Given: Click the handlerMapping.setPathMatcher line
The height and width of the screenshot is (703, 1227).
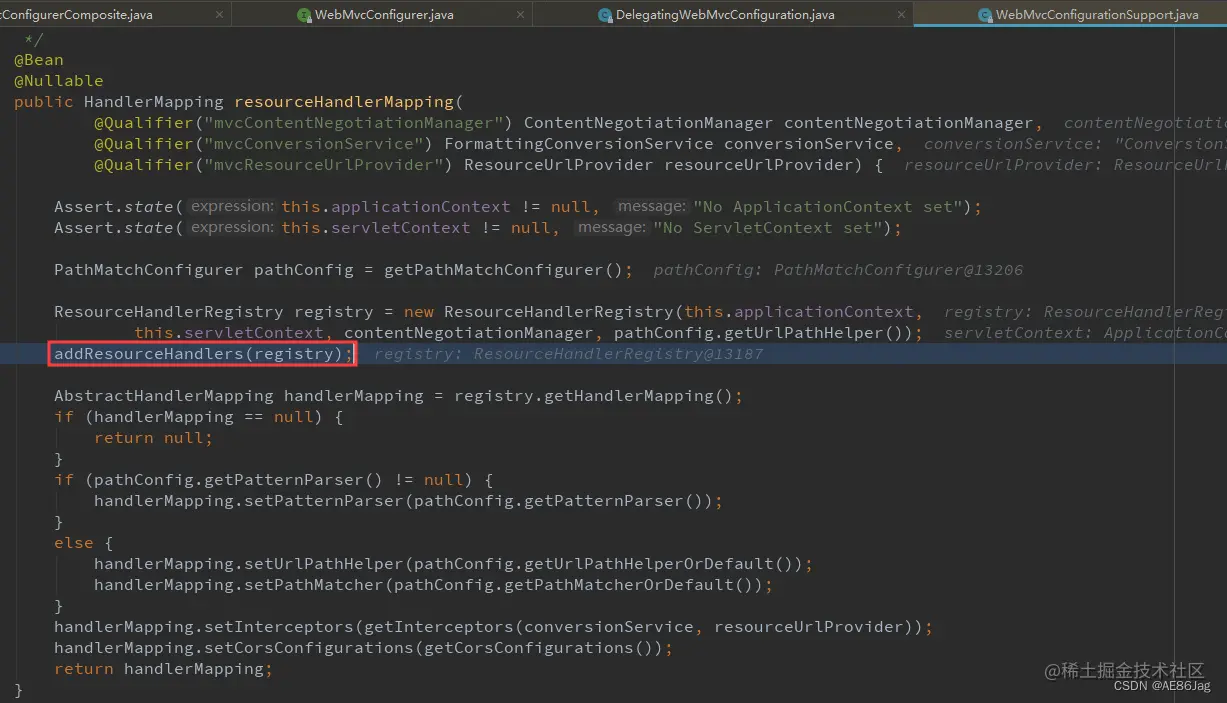Looking at the screenshot, I should (434, 585).
